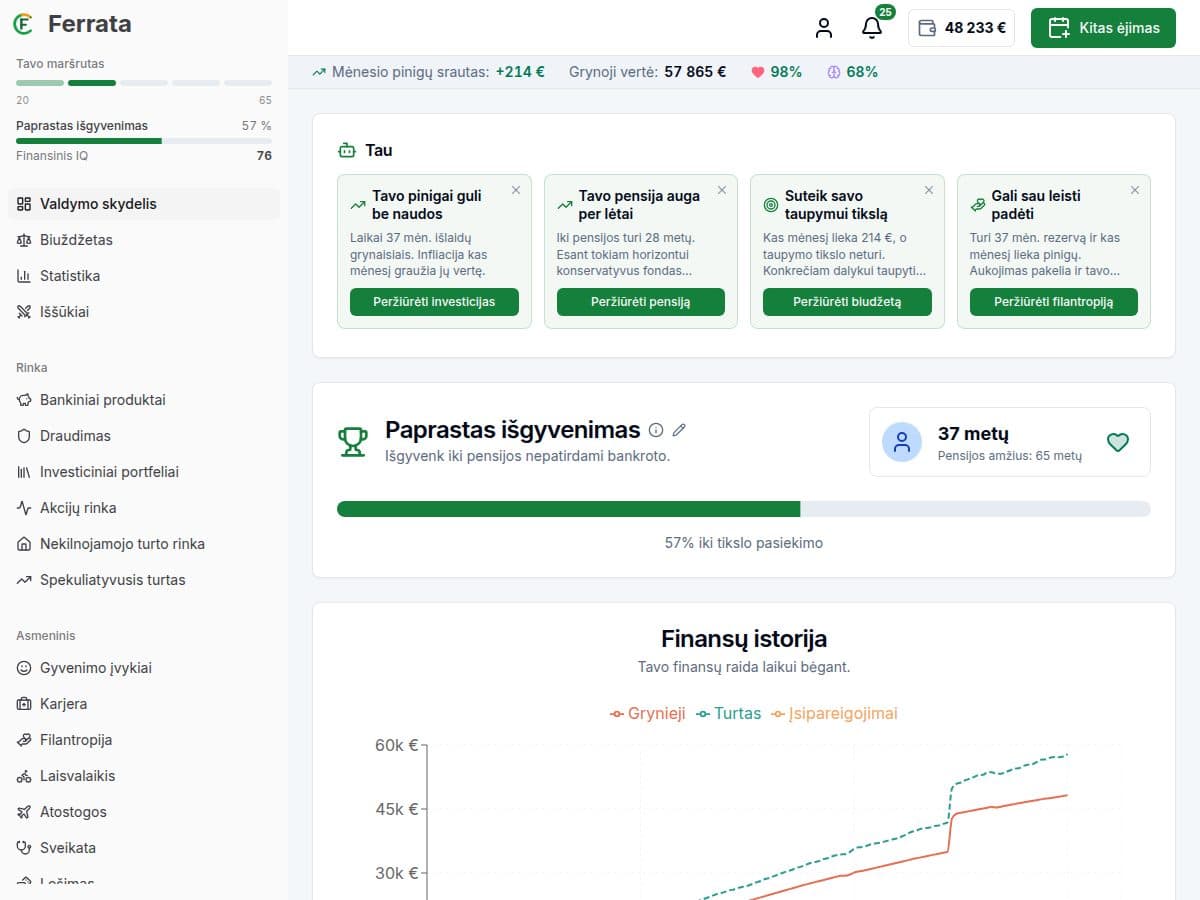Click Peržiūrėti filantropiją button
This screenshot has width=1200, height=900.
coord(1054,302)
